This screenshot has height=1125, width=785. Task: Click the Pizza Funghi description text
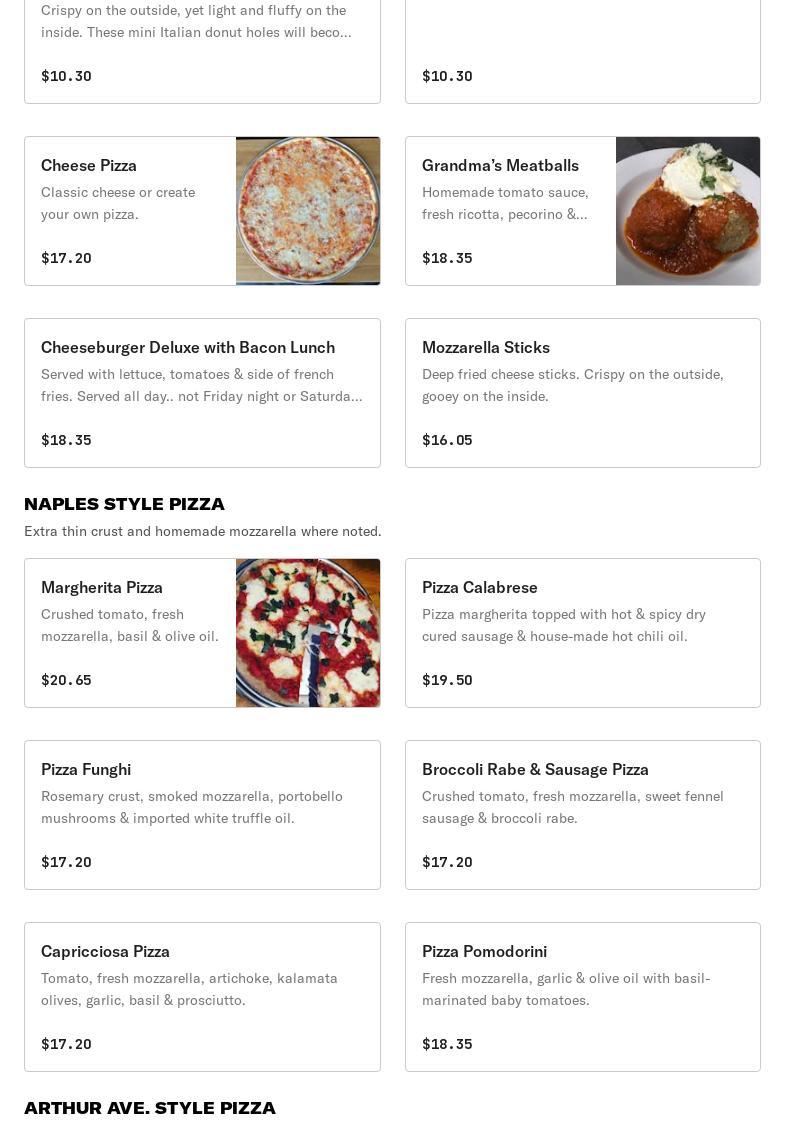tap(192, 807)
